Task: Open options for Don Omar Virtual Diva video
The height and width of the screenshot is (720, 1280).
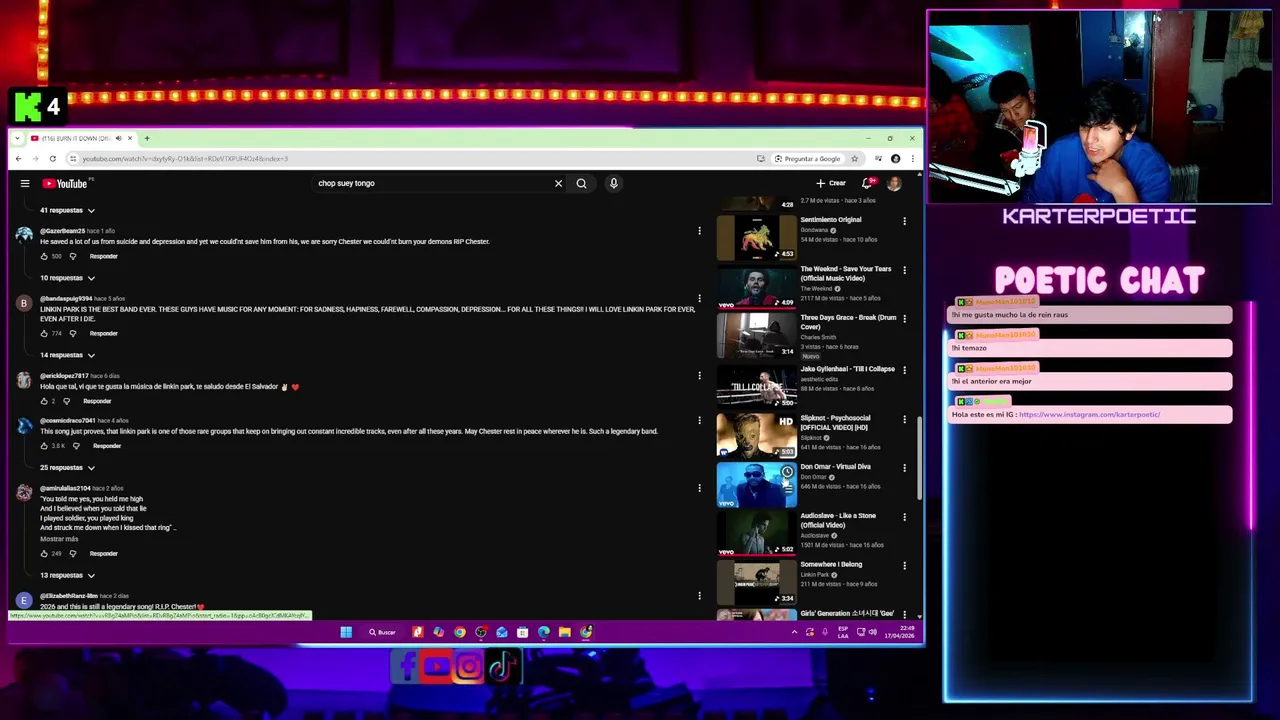Action: (904, 468)
